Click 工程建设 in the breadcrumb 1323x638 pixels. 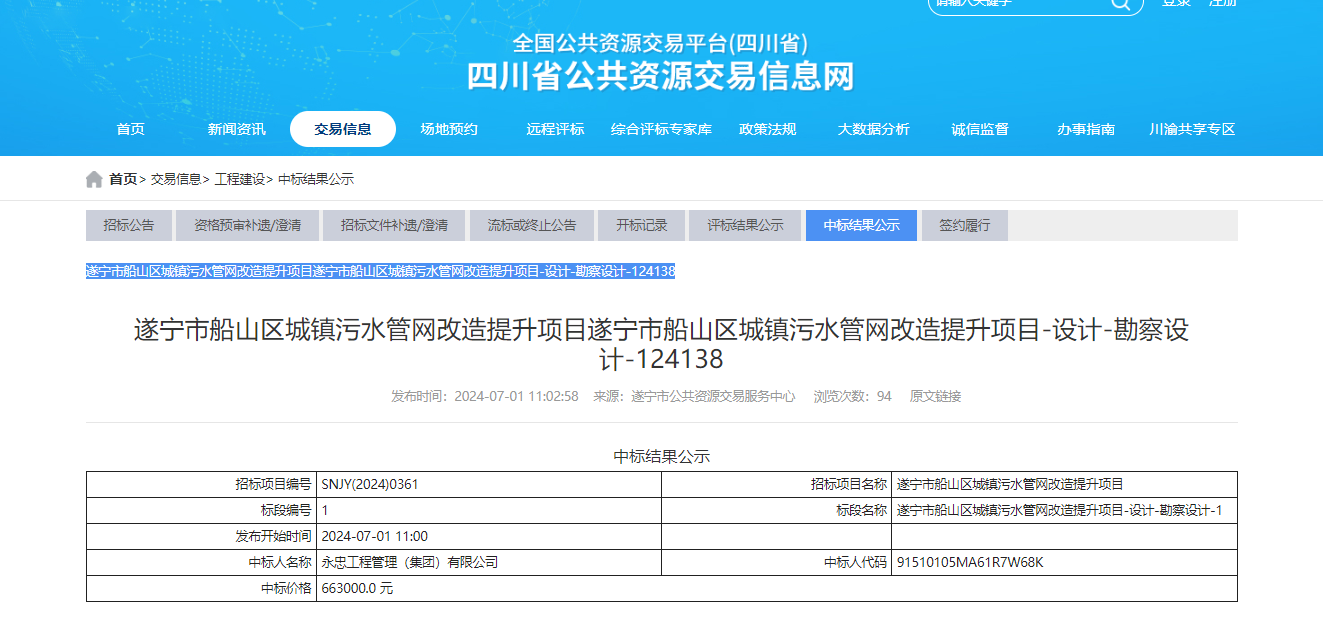coord(240,179)
